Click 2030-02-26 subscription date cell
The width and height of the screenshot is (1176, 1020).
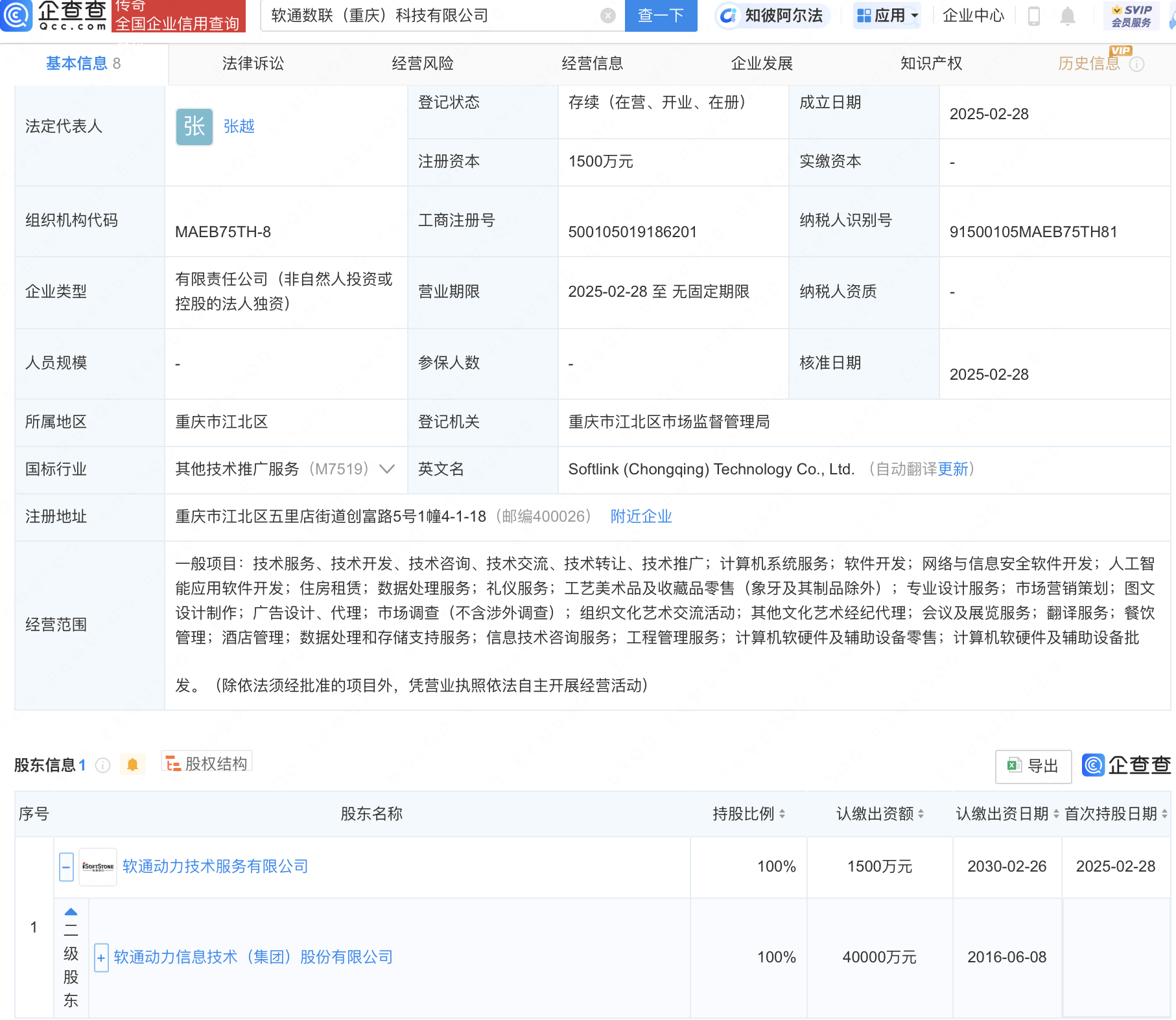coord(1007,866)
